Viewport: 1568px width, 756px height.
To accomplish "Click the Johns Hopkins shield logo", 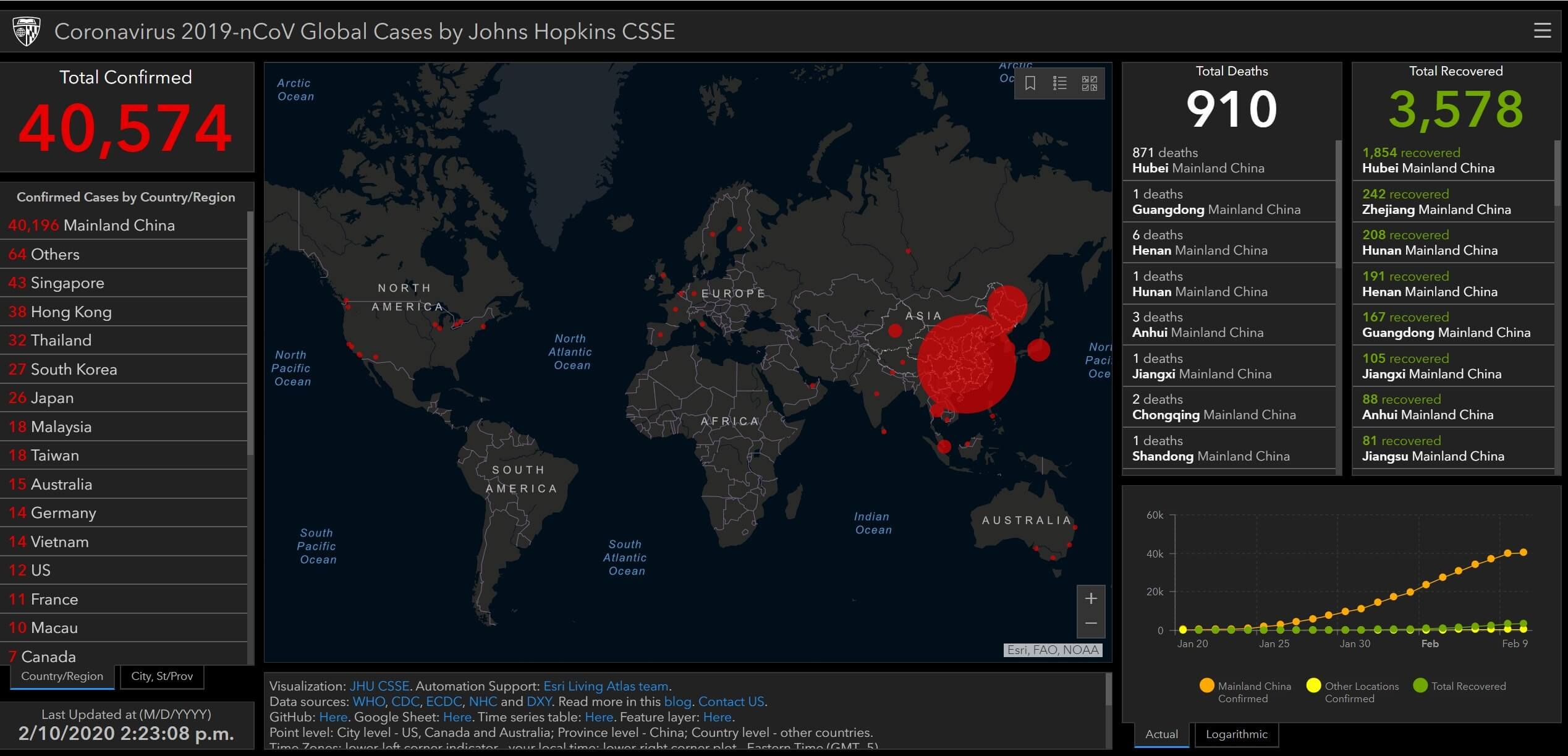I will [27, 31].
